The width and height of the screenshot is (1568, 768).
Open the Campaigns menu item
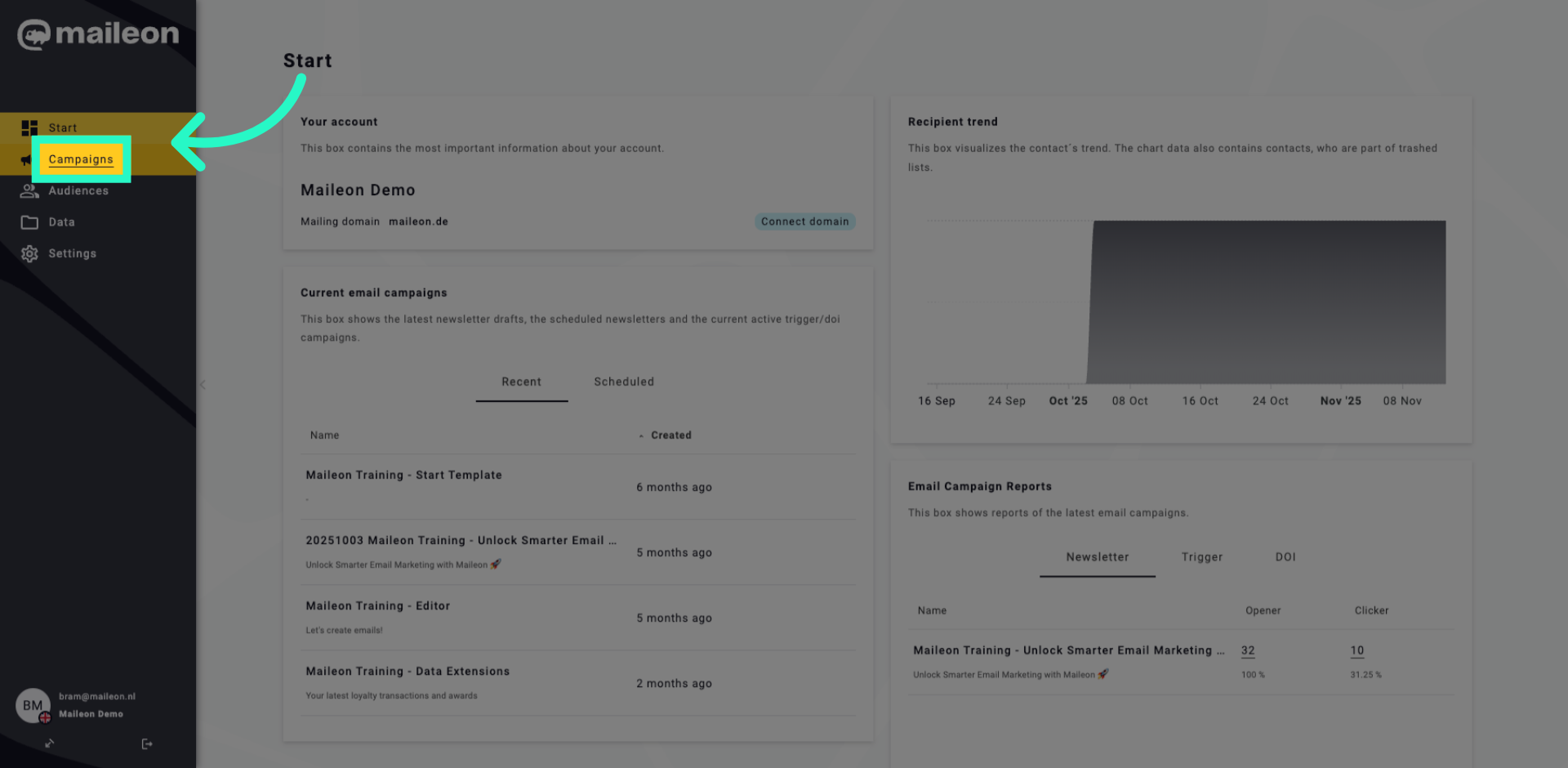81,159
